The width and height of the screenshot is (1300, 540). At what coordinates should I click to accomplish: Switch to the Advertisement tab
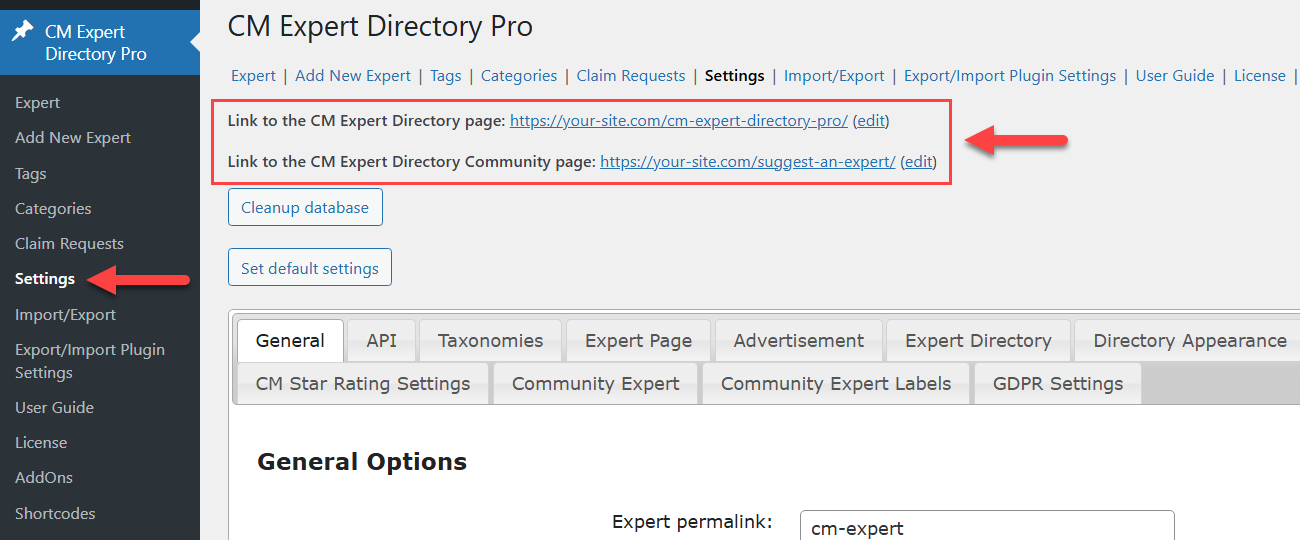pos(799,341)
